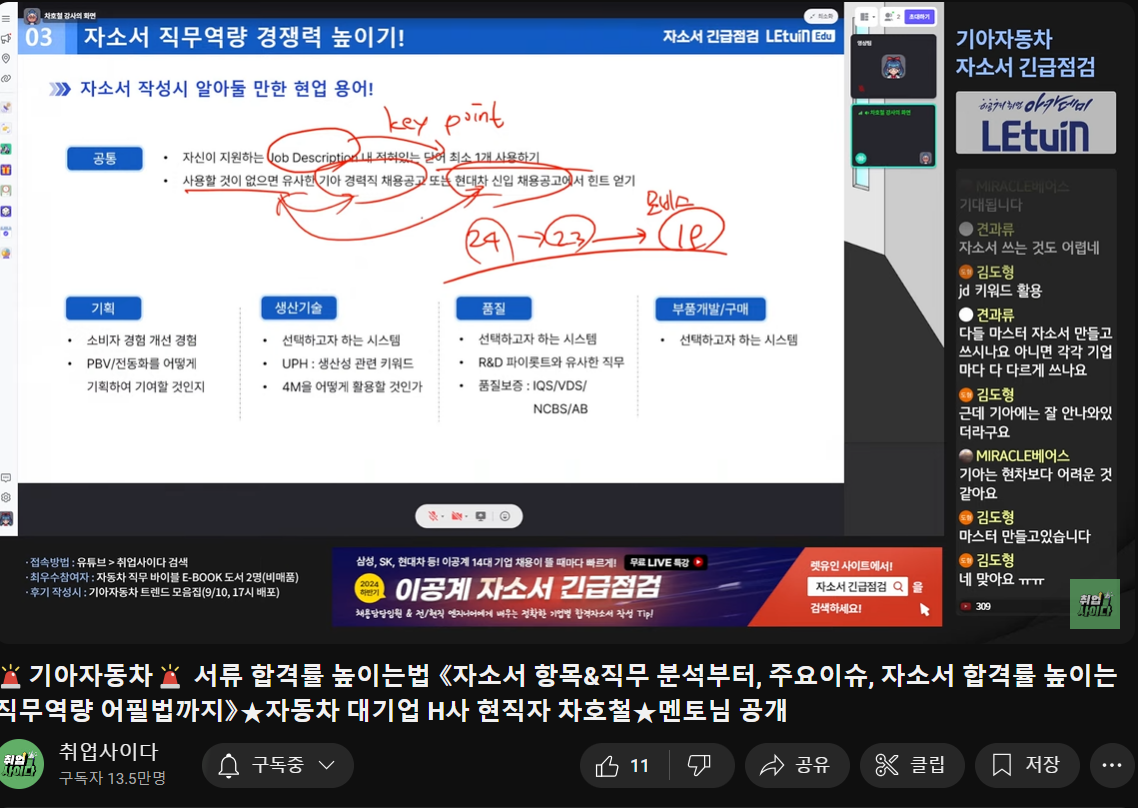1138x808 pixels.
Task: Open the orange gift box app in the sidebar
Action: 6,170
